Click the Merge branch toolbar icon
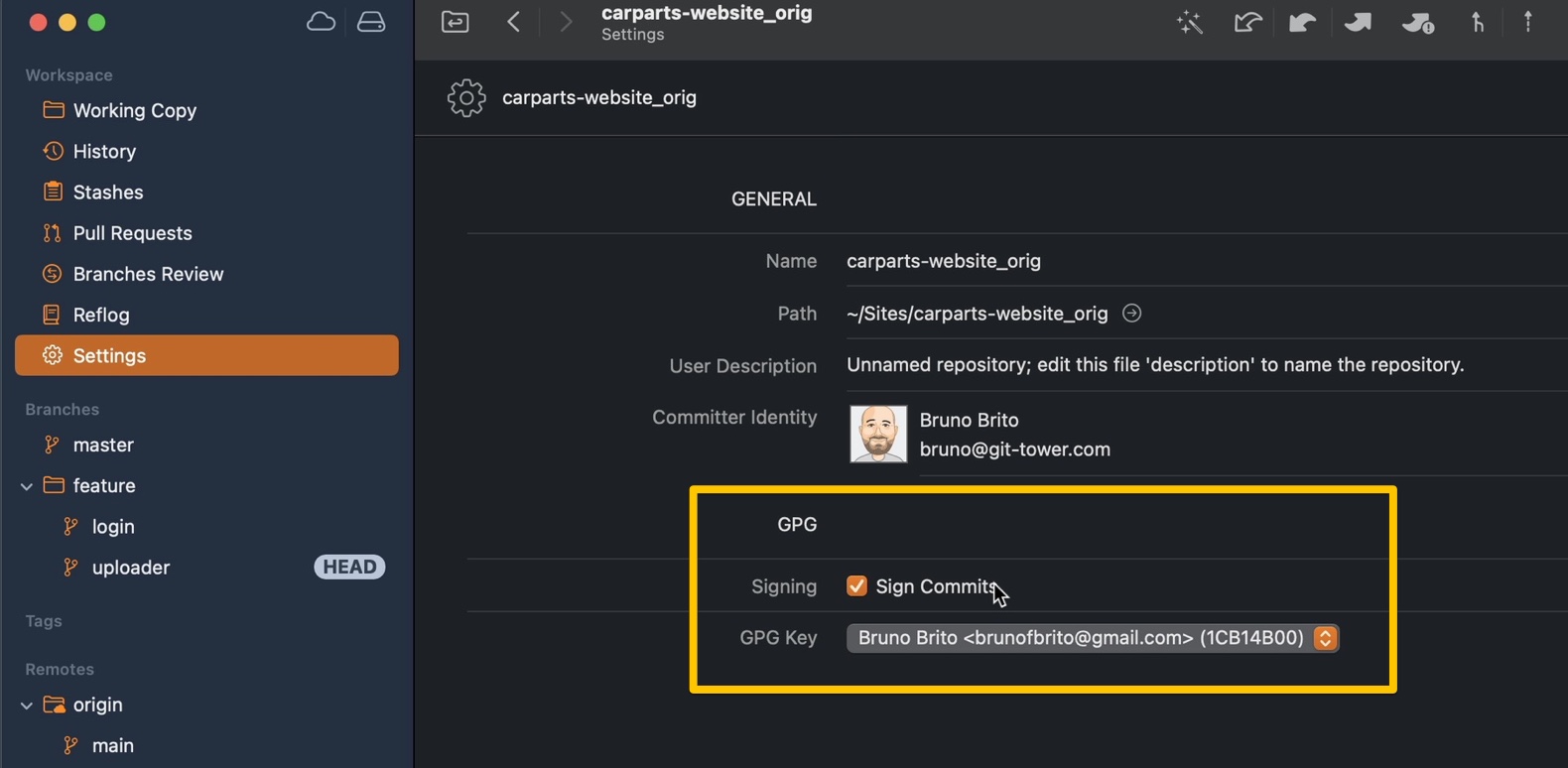1568x768 pixels. point(1478,23)
